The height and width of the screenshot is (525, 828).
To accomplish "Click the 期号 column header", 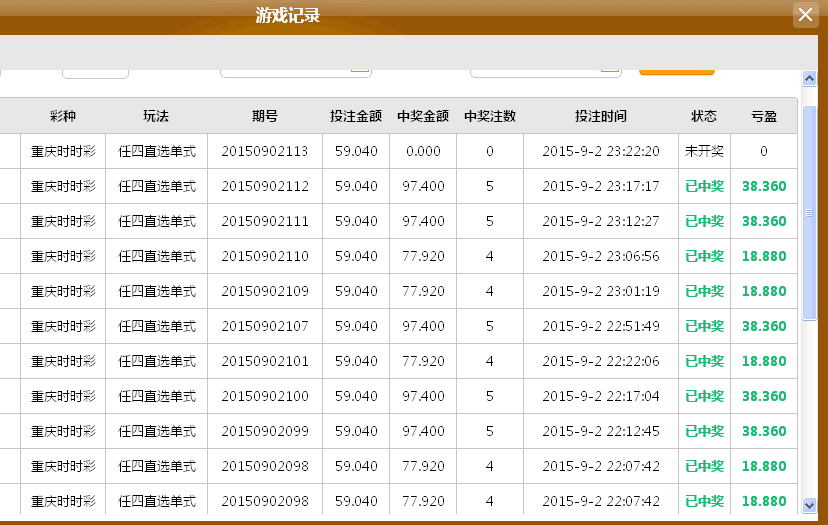I will tap(265, 116).
